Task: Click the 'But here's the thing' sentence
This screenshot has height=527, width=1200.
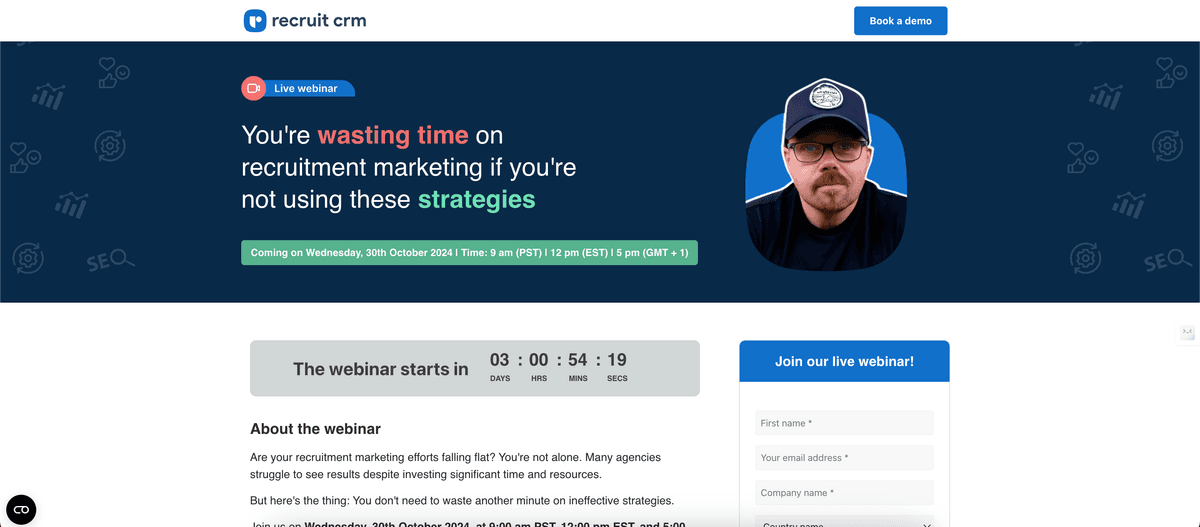Action: 462,500
